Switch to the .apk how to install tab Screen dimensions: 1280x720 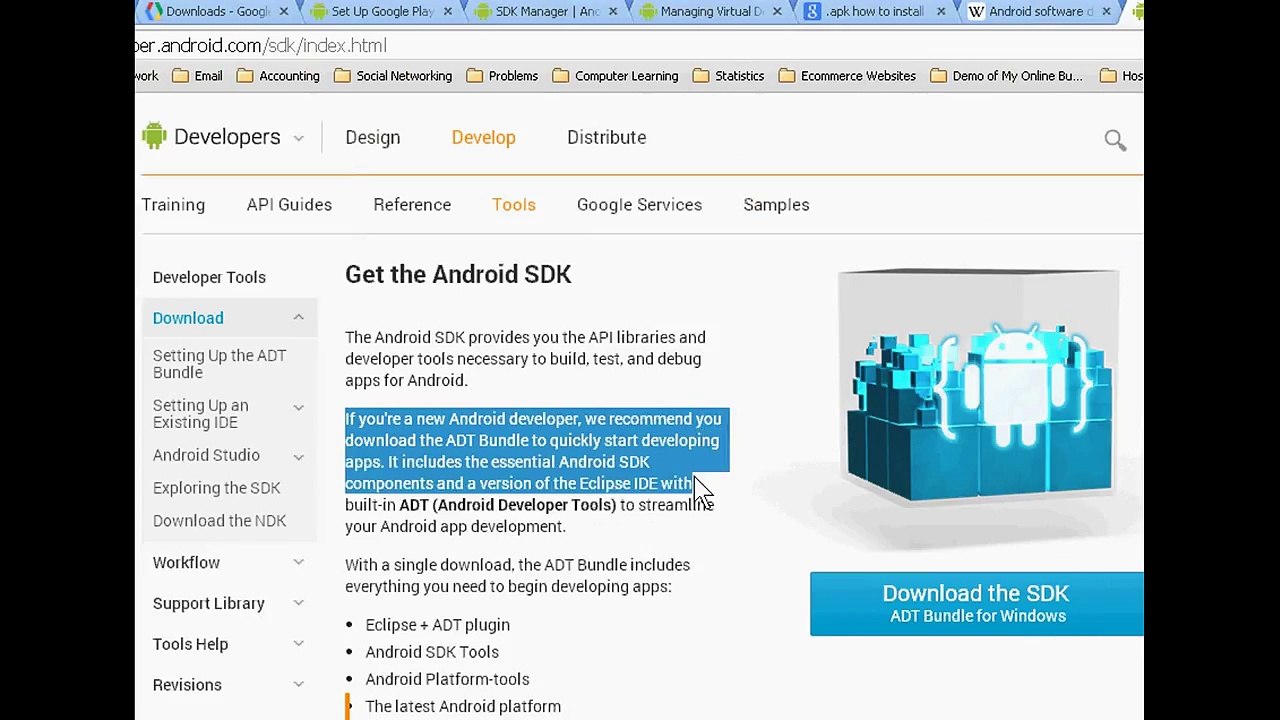pos(876,11)
